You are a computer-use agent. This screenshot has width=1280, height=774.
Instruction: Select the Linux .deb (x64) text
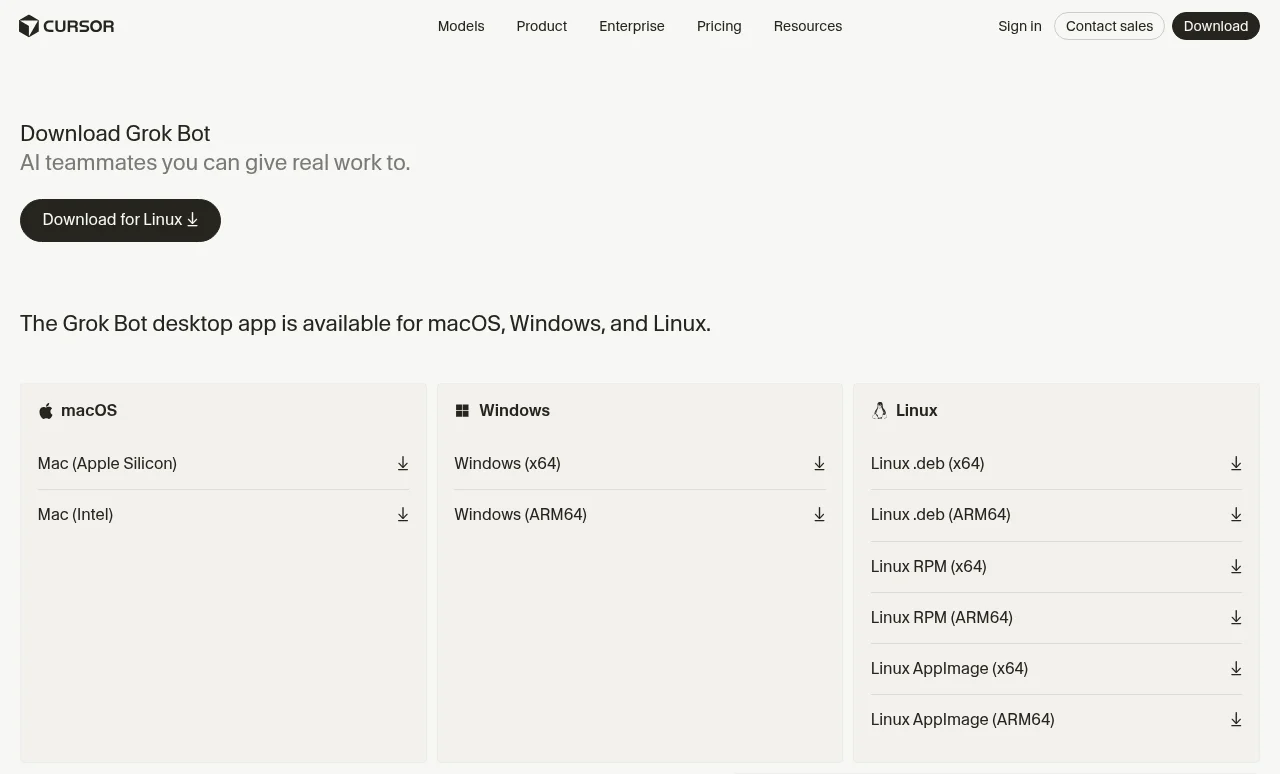927,464
